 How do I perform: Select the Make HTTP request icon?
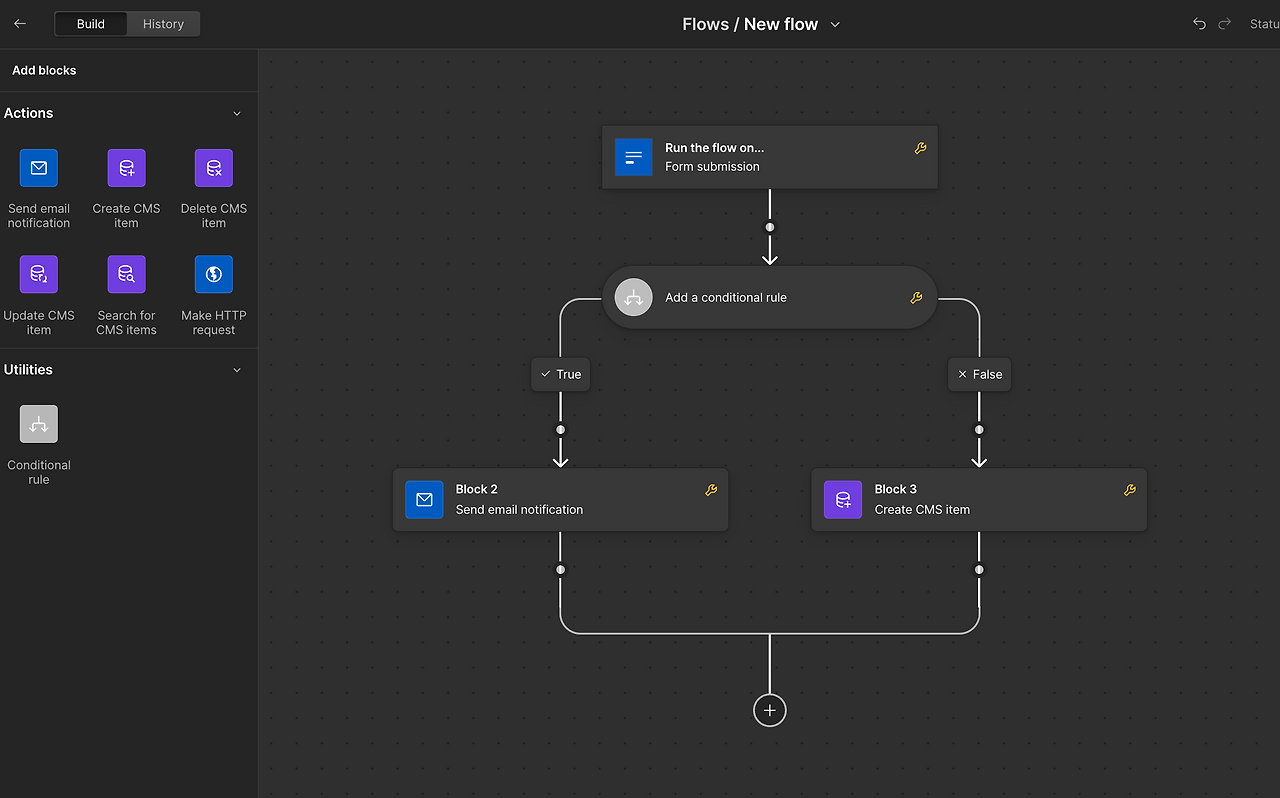214,274
